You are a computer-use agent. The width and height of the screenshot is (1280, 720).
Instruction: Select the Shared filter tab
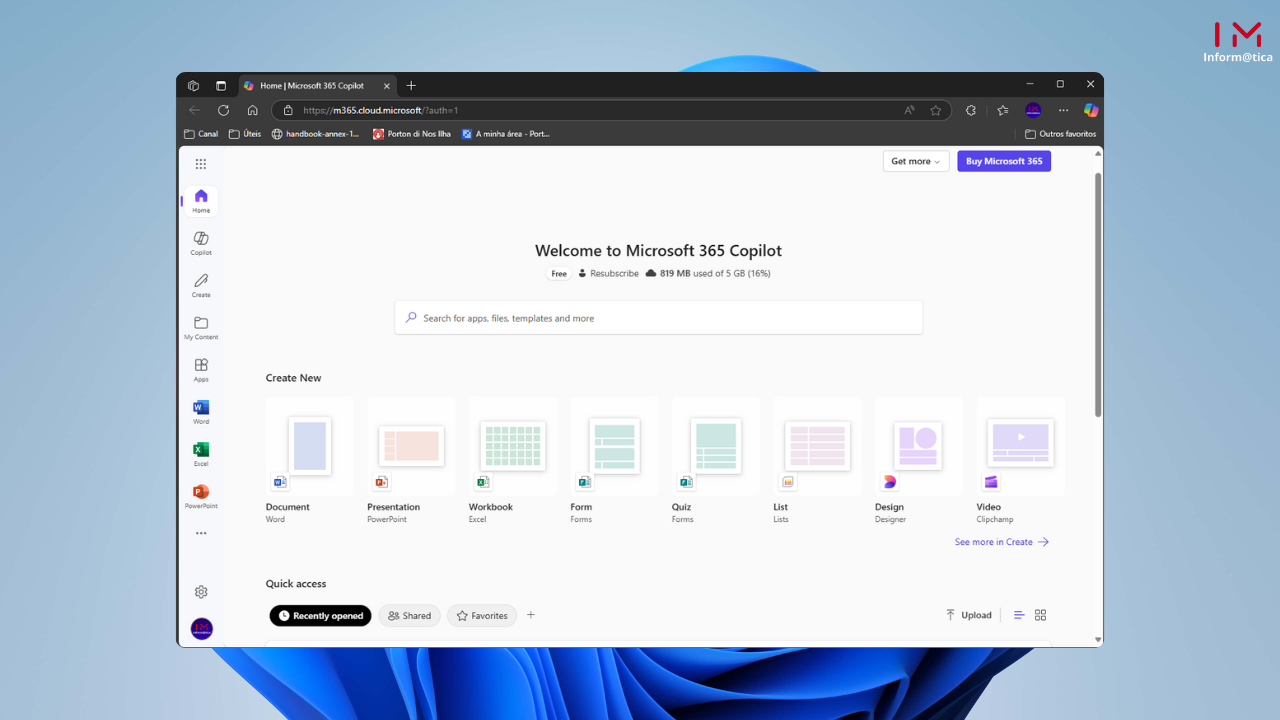coord(409,616)
